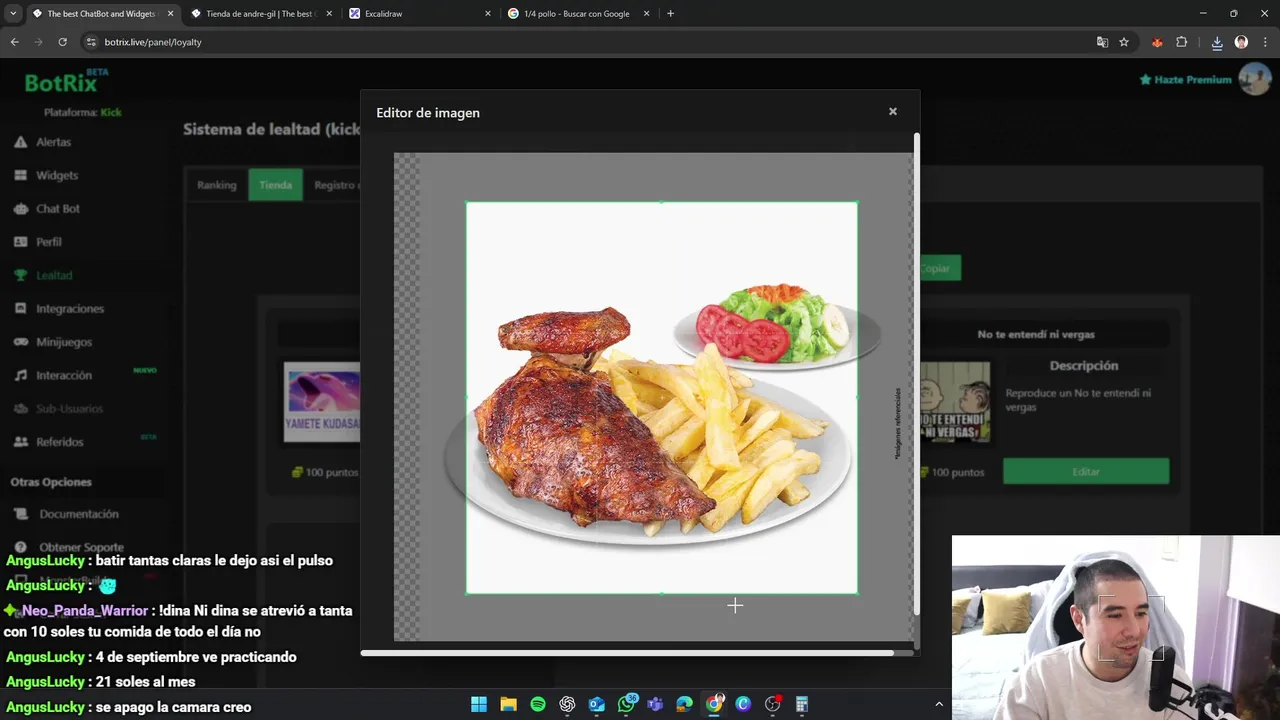This screenshot has width=1280, height=720.
Task: Close the Editor de imagen dialog
Action: pyautogui.click(x=893, y=112)
